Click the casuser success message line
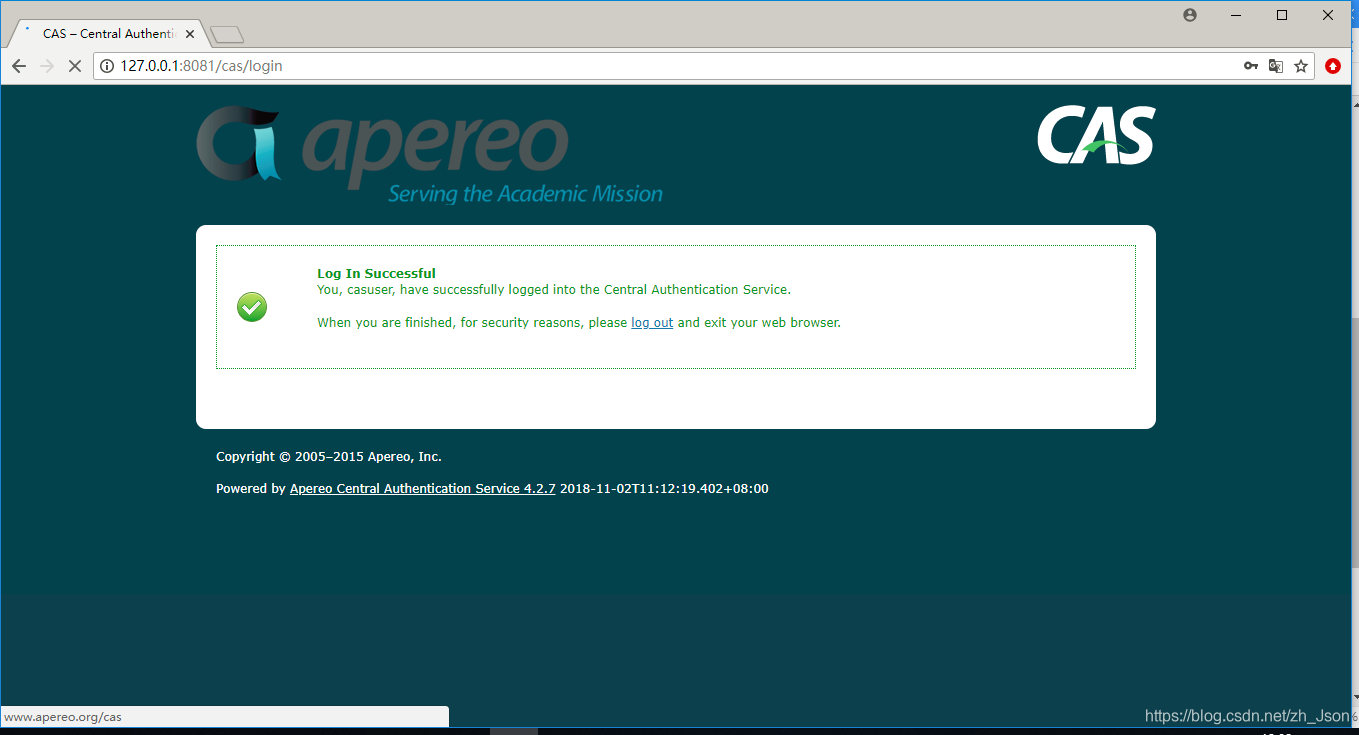Screen dimensions: 1359x735 (554, 290)
